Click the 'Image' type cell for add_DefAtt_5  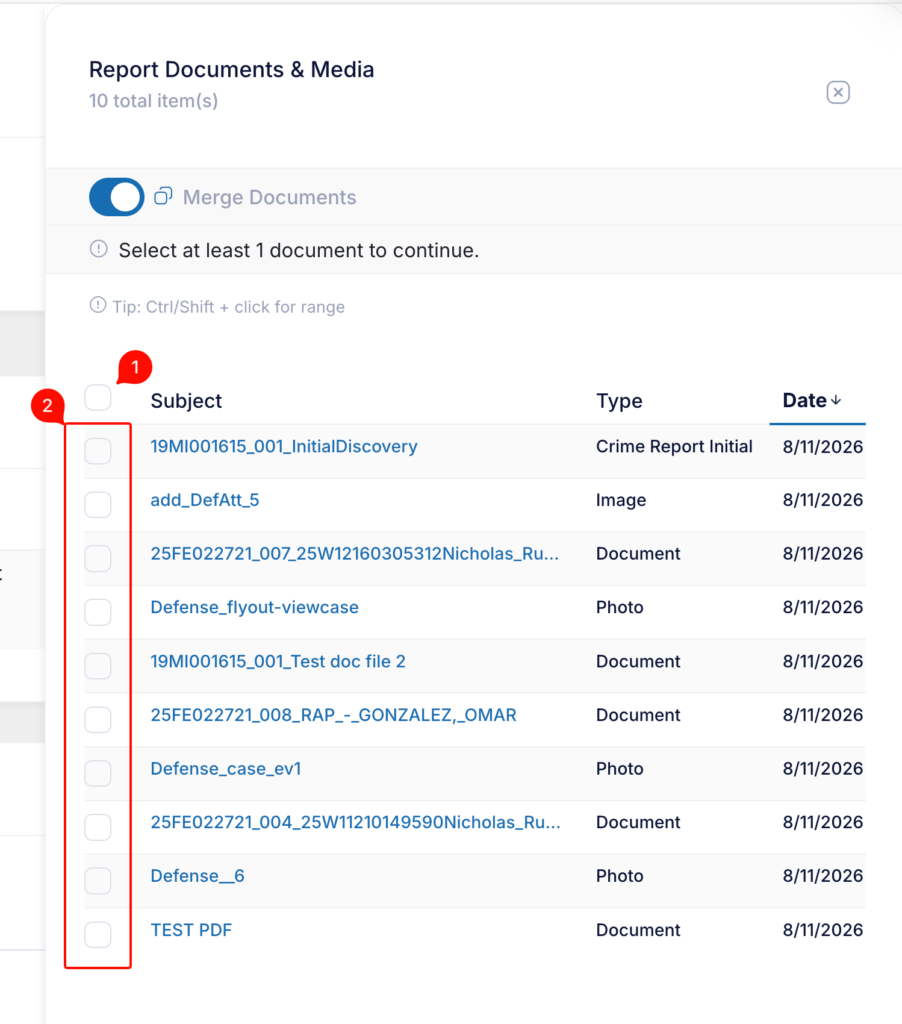(621, 500)
